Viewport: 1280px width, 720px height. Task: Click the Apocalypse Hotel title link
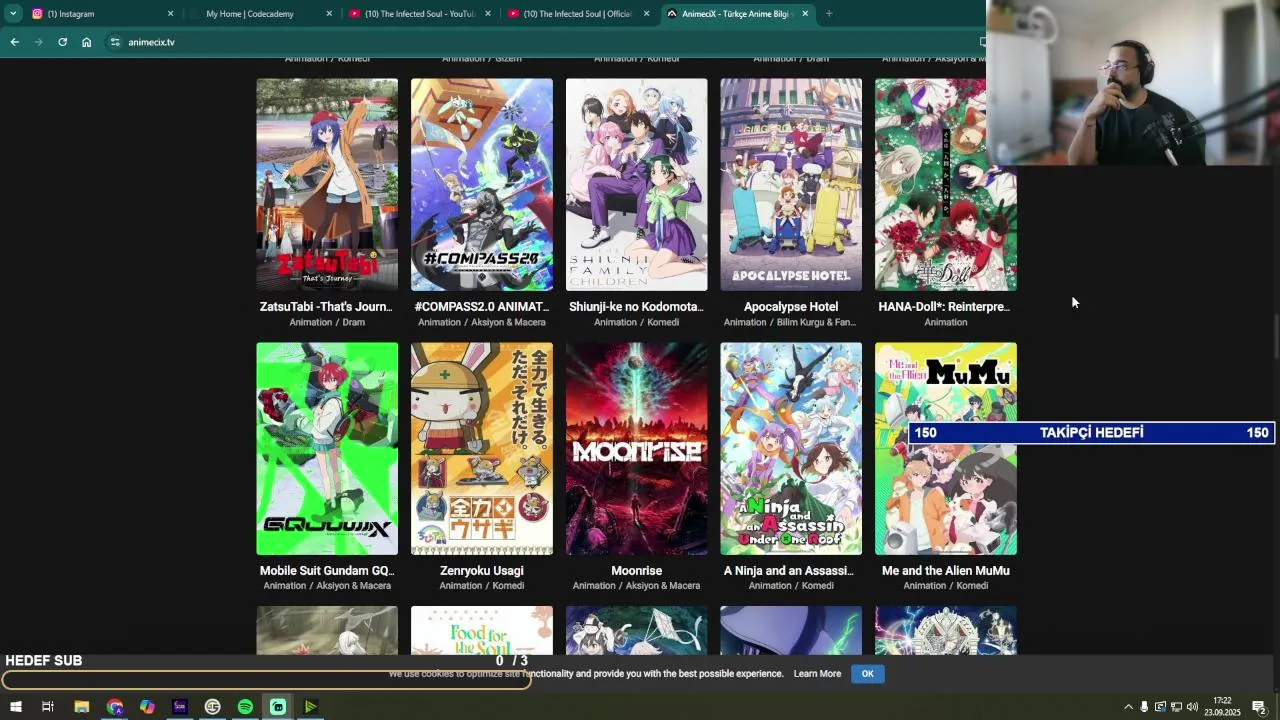(791, 307)
